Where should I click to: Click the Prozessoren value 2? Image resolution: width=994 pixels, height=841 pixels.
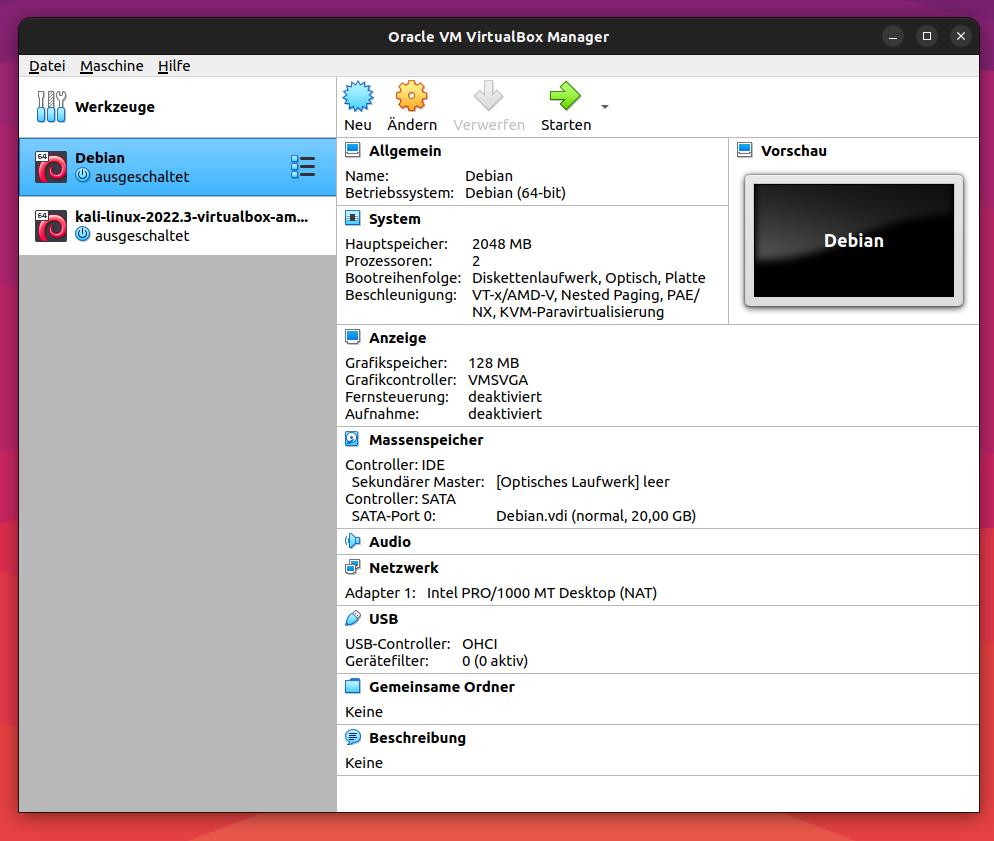pos(476,261)
